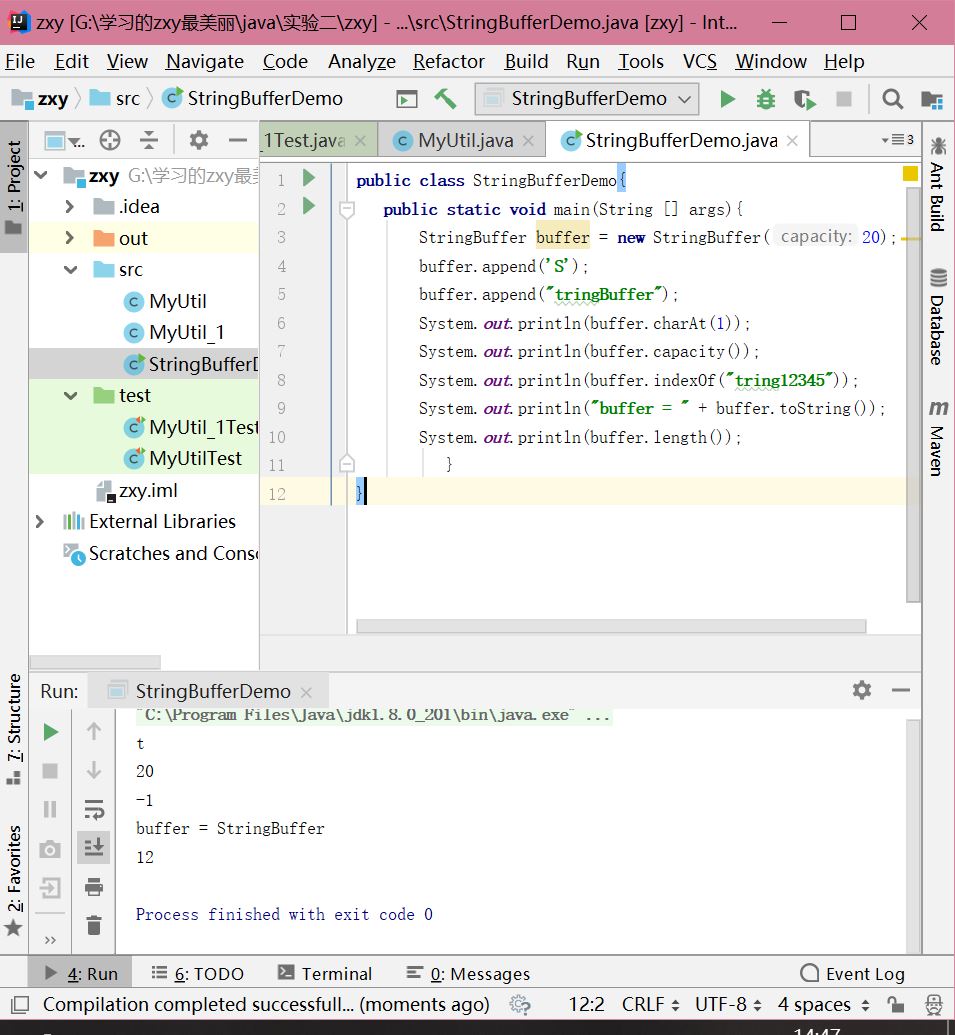
Task: Click editor horizontal scrollbar
Action: click(611, 626)
